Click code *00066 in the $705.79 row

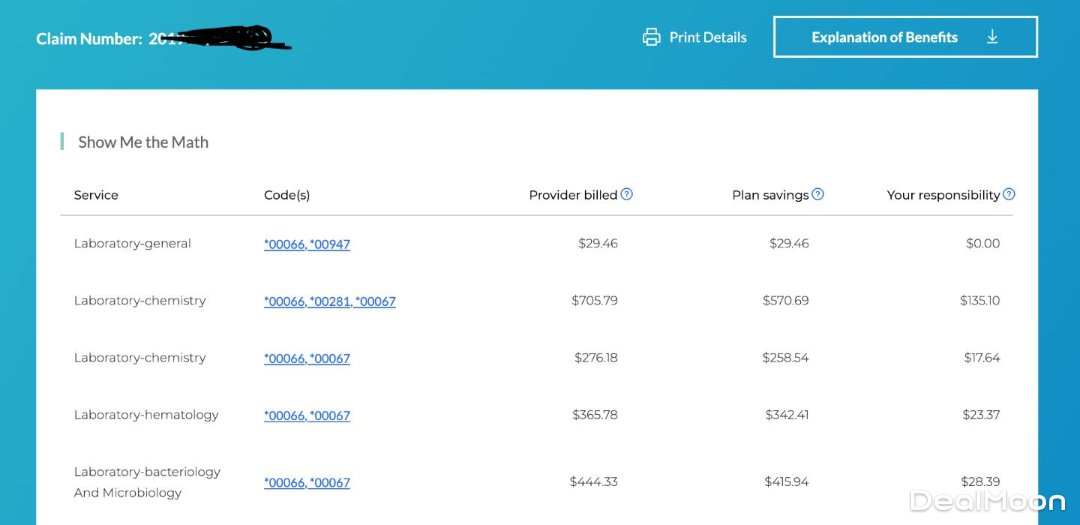[284, 301]
